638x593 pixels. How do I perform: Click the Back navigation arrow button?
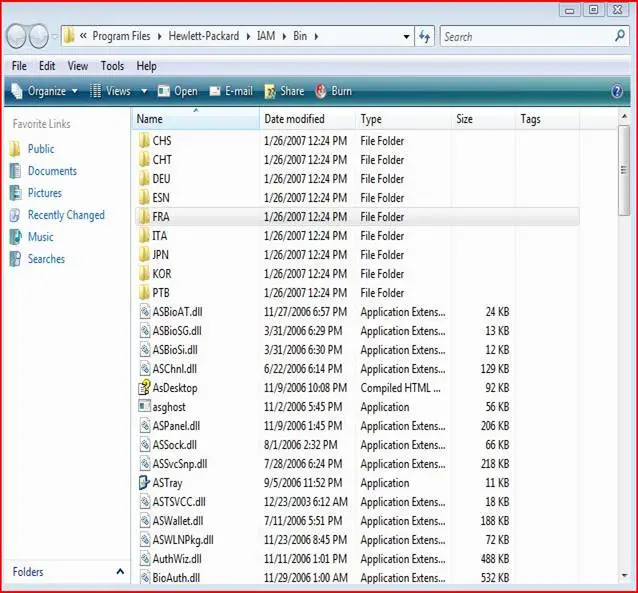(17, 37)
